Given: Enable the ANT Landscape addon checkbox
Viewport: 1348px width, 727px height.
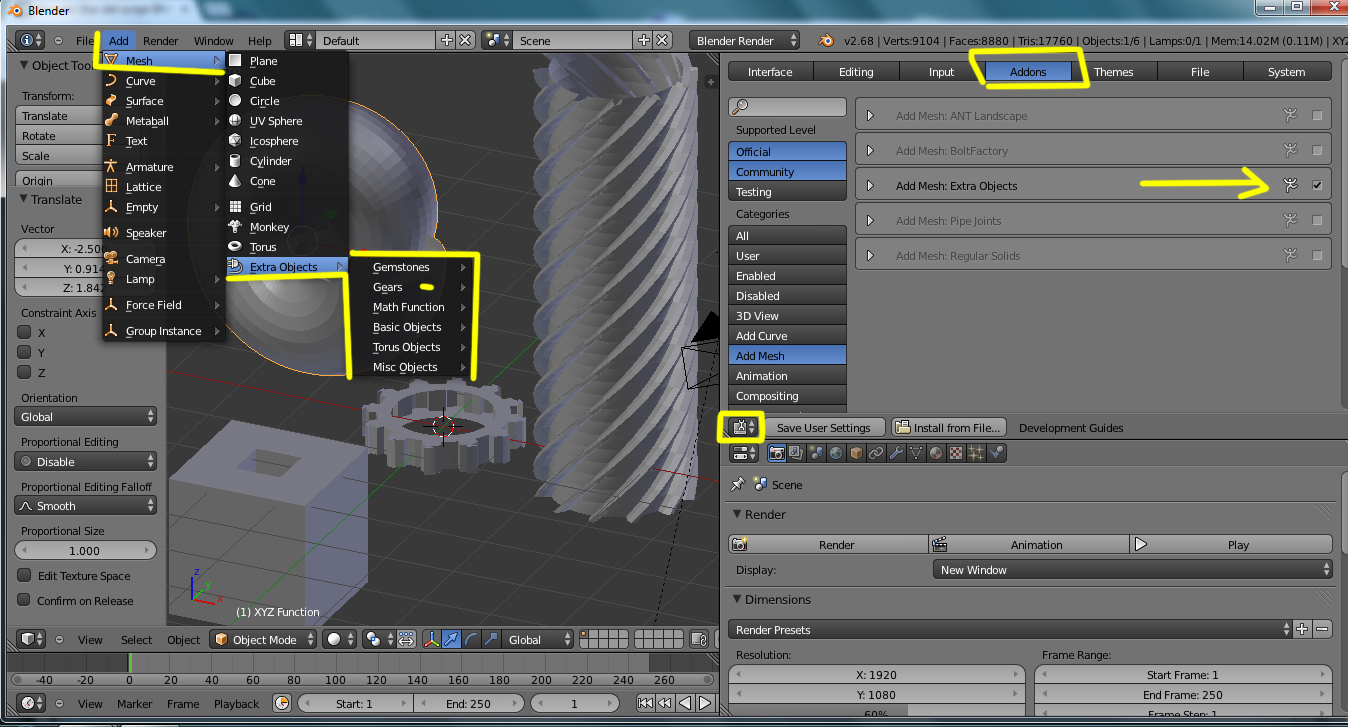Looking at the screenshot, I should click(1317, 116).
